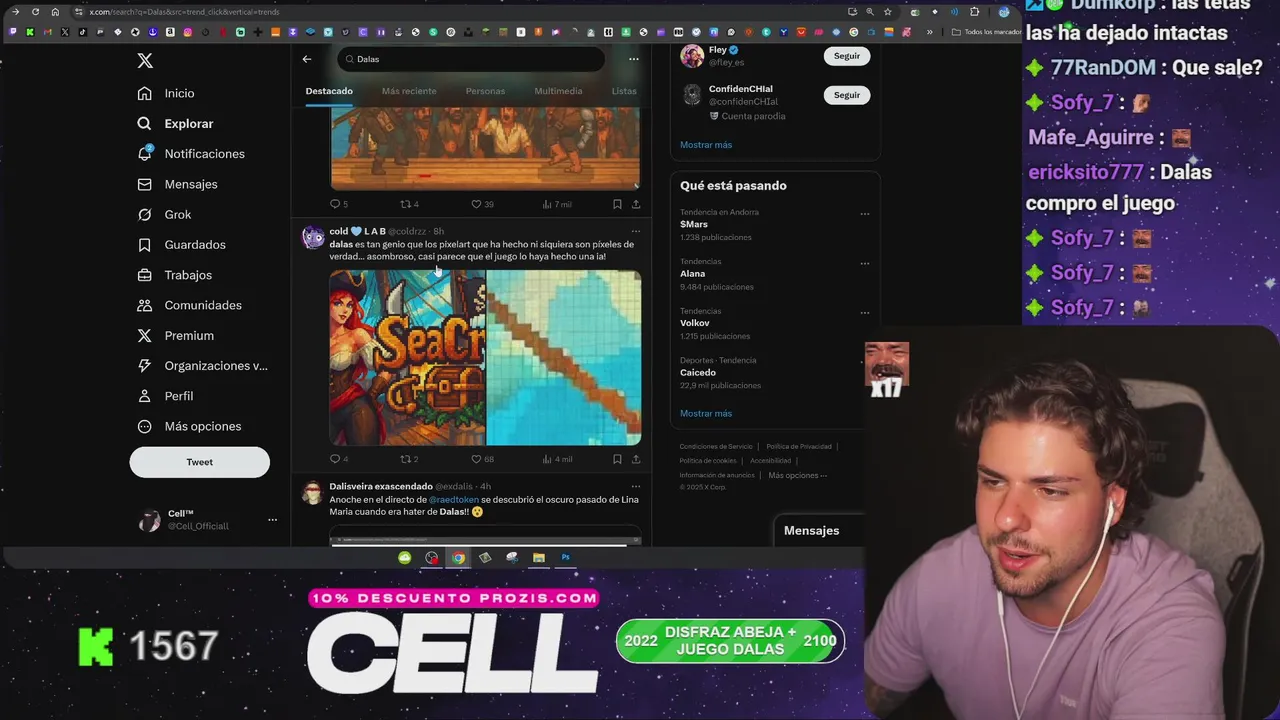
Task: Open the Cell account profile avatar
Action: pos(149,520)
